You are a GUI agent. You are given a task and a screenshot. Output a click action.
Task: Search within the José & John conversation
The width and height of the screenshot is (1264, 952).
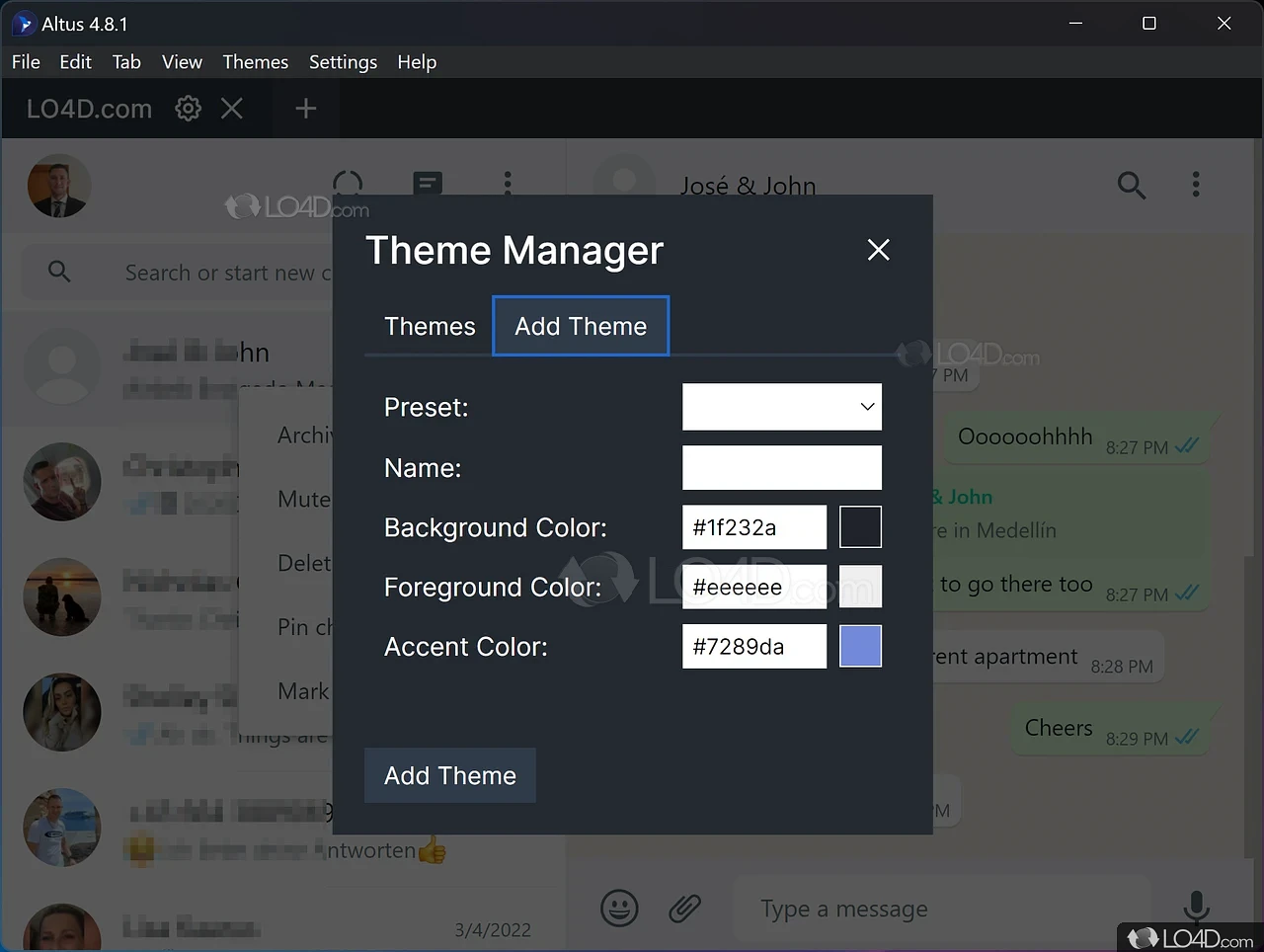1132,185
